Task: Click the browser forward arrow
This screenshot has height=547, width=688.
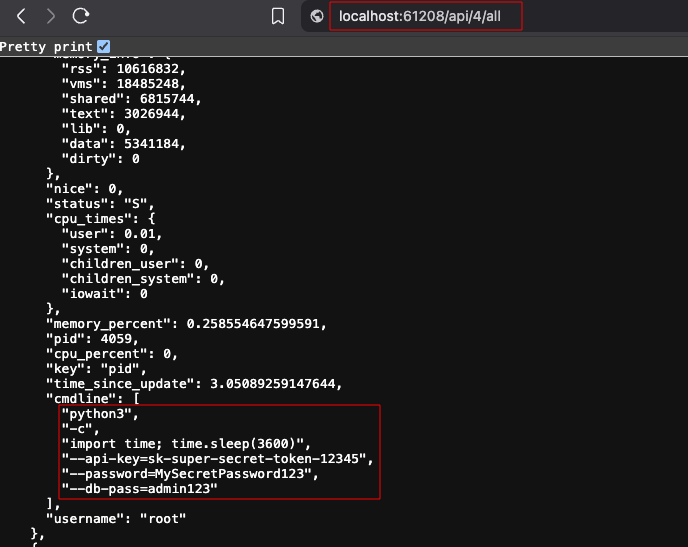Action: pyautogui.click(x=51, y=16)
